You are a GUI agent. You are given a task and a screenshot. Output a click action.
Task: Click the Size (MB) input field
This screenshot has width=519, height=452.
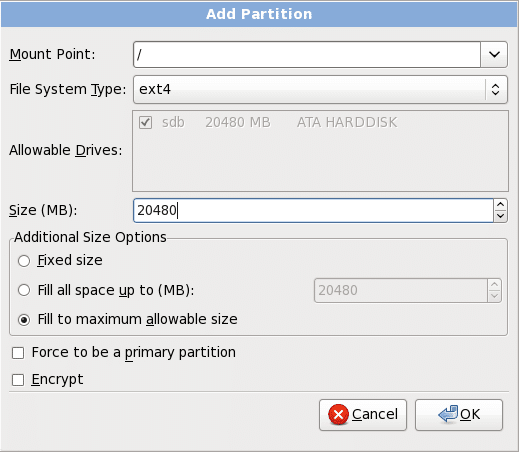click(x=313, y=210)
